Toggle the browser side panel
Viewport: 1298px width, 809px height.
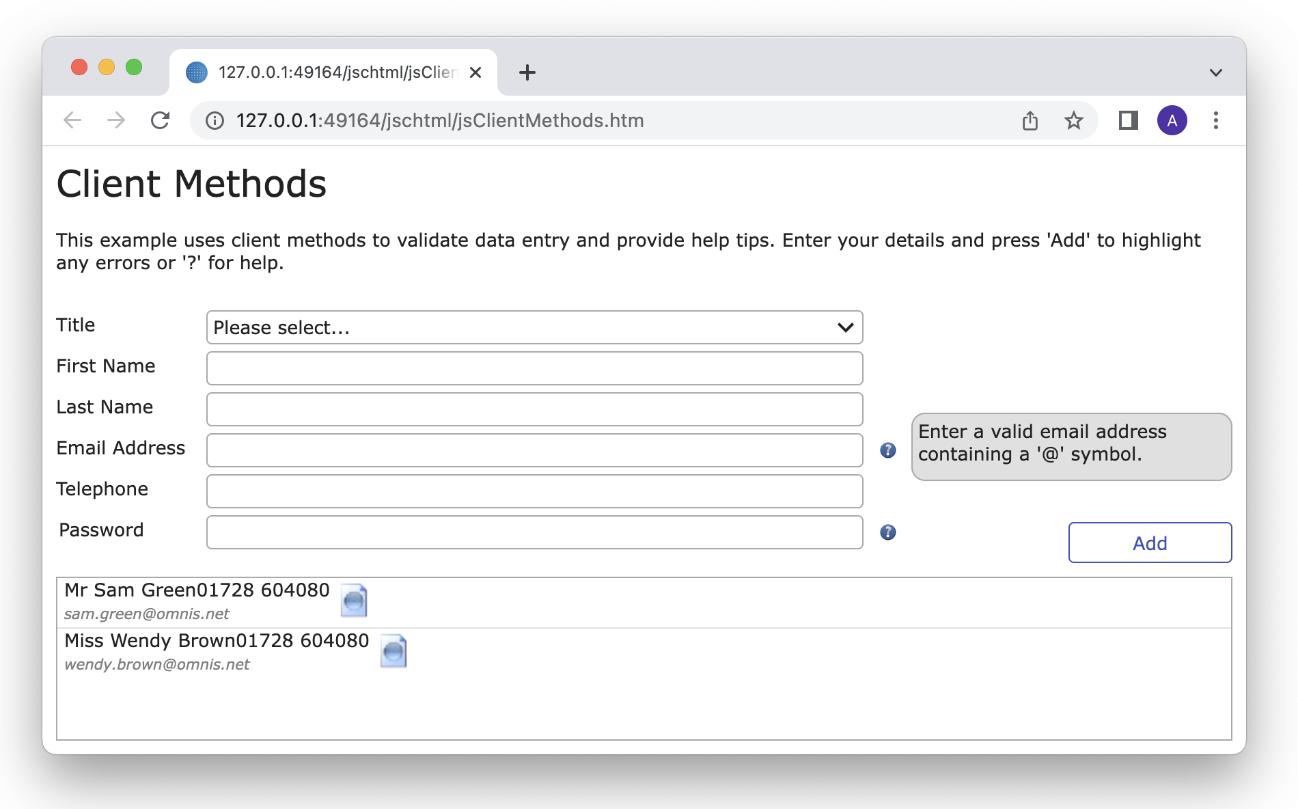1128,121
